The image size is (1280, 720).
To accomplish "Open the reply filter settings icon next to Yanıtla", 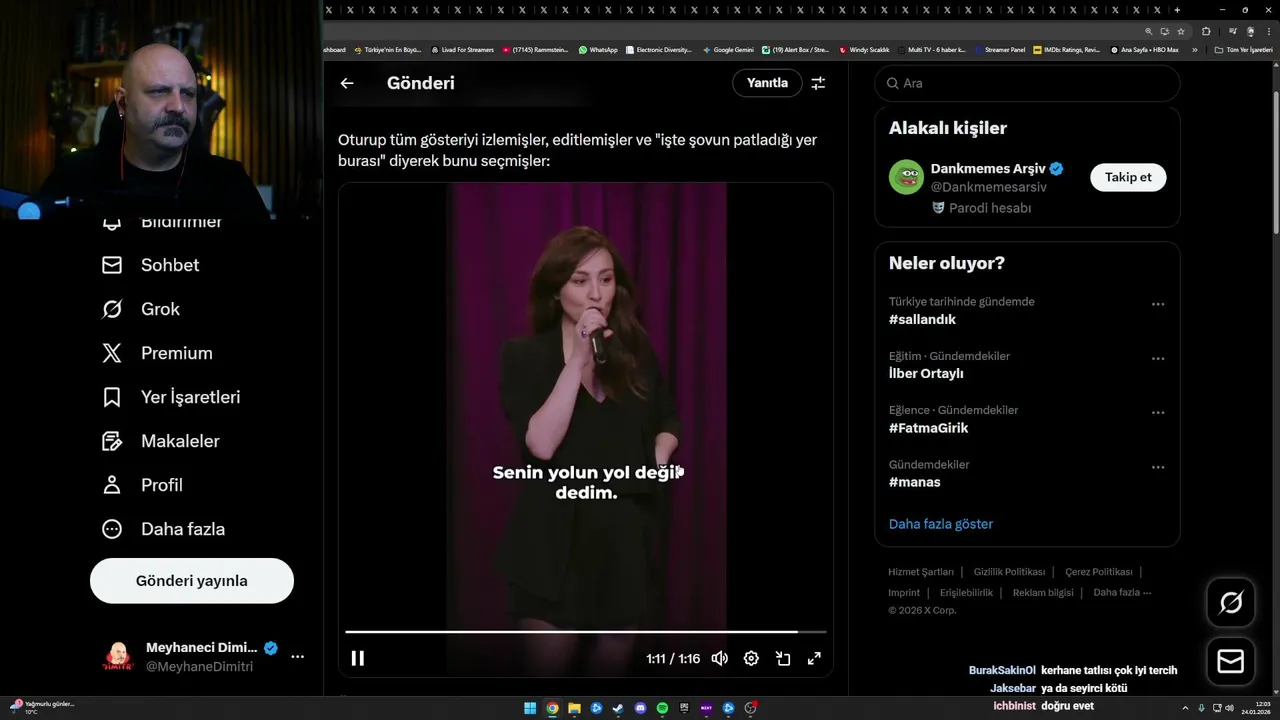I will 818,83.
